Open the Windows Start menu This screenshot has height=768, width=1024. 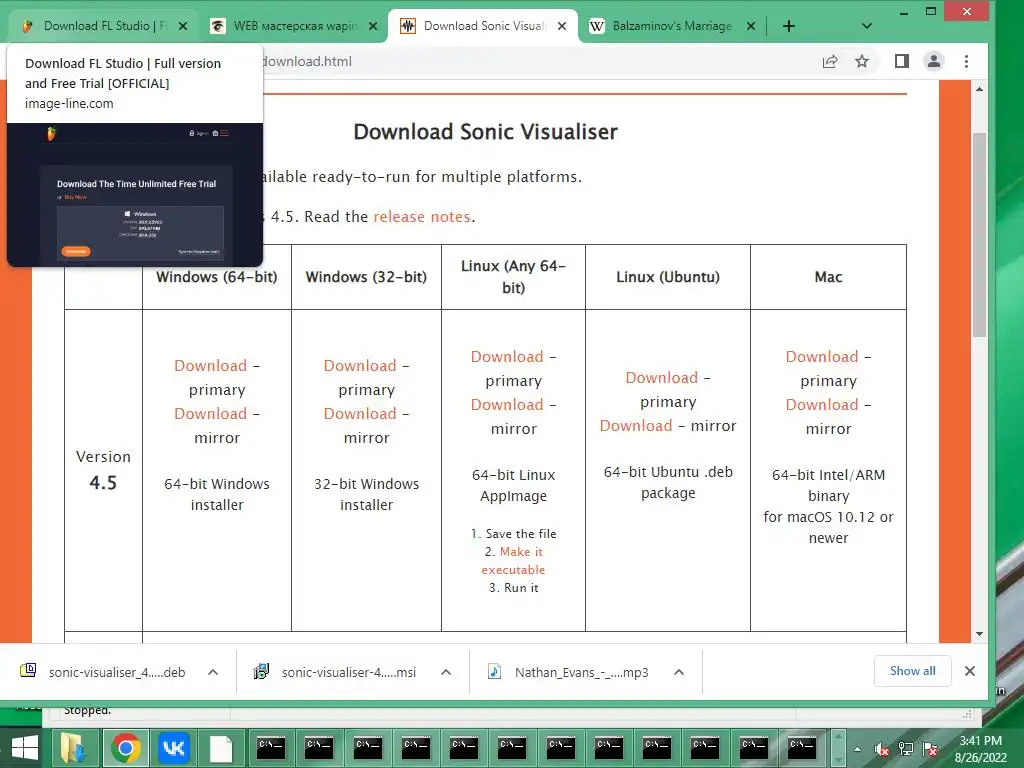pyautogui.click(x=25, y=748)
